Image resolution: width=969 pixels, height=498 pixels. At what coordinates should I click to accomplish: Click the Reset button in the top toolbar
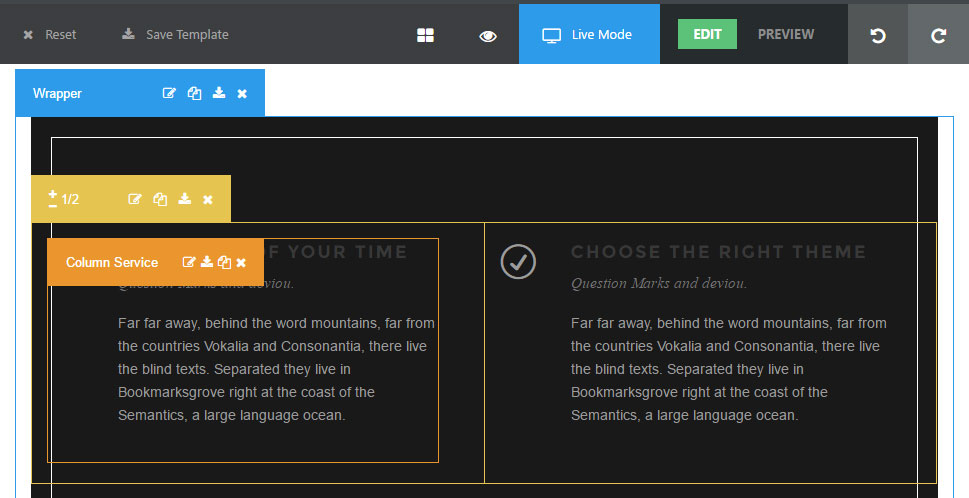pyautogui.click(x=49, y=35)
